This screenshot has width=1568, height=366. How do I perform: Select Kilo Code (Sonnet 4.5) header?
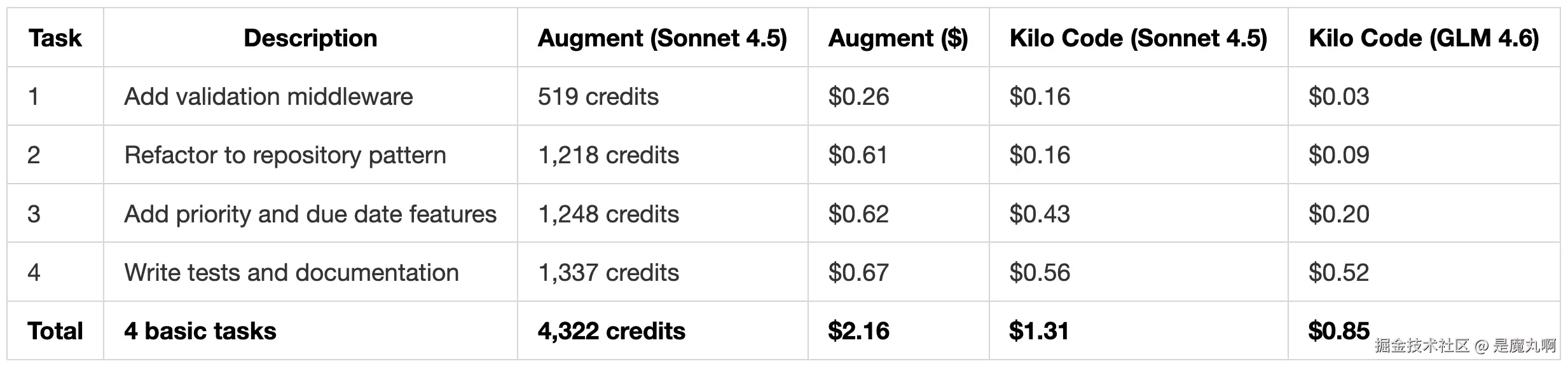click(x=1138, y=38)
